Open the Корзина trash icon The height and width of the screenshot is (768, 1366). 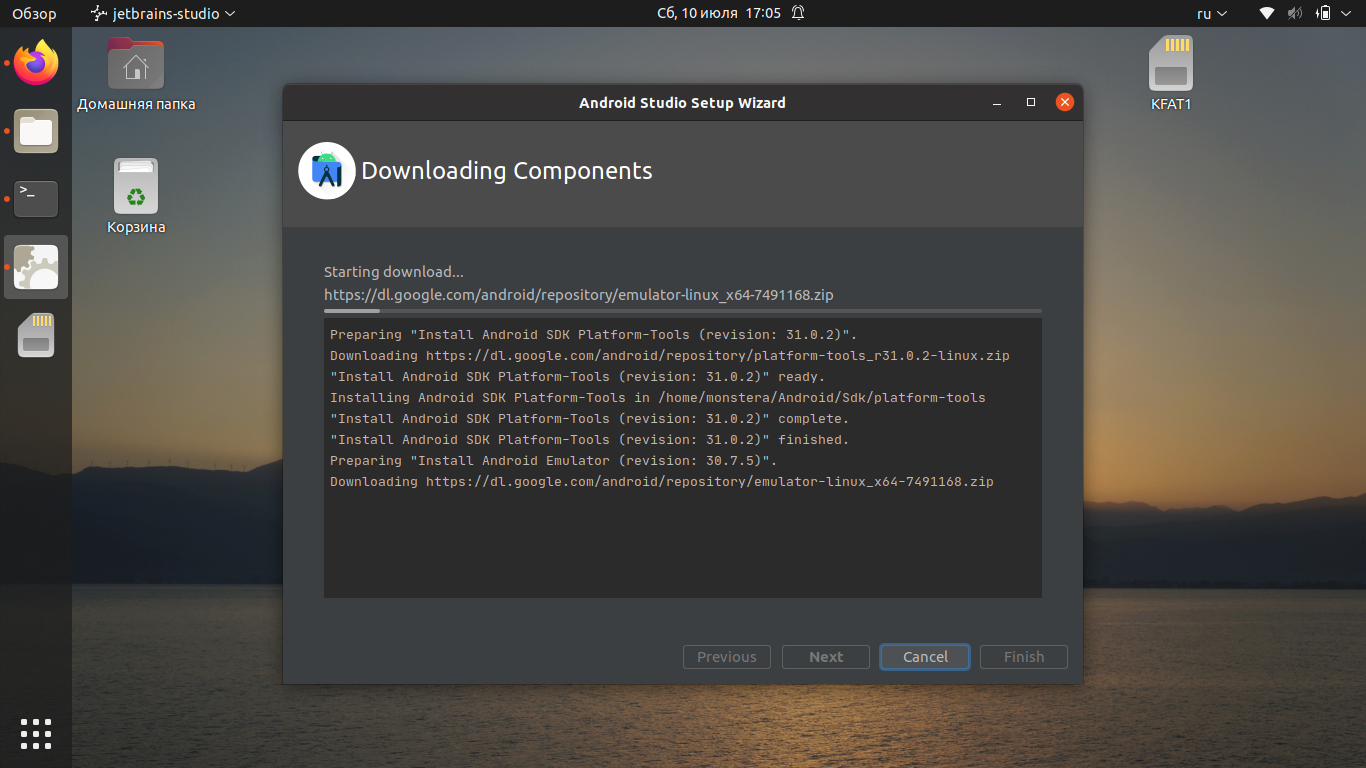[136, 187]
